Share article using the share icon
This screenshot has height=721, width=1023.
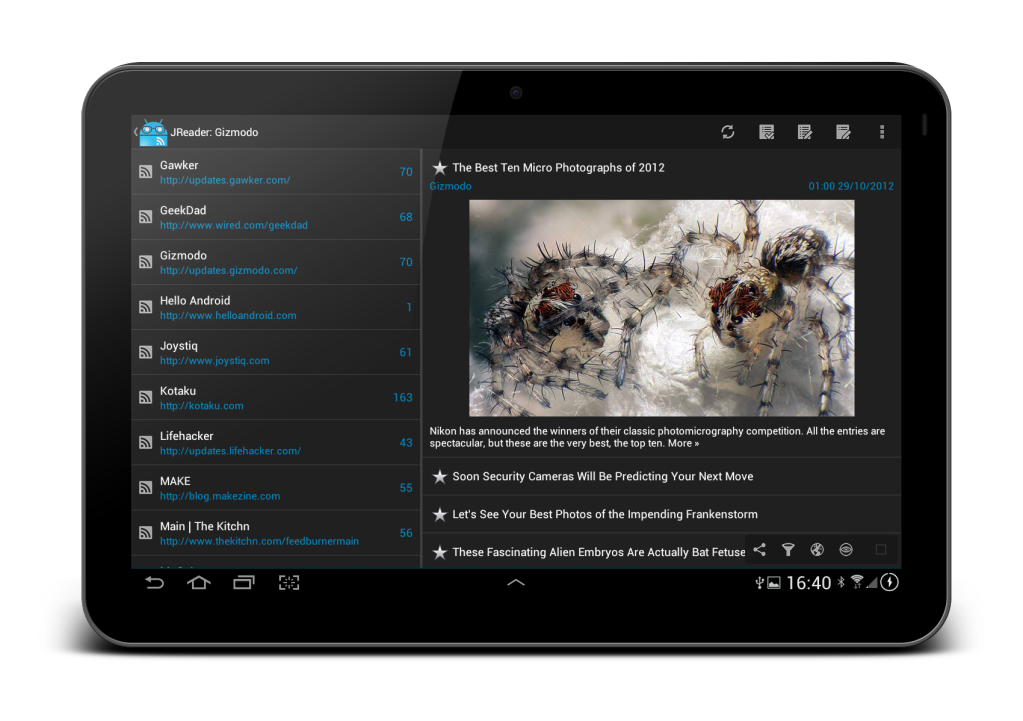pyautogui.click(x=759, y=549)
